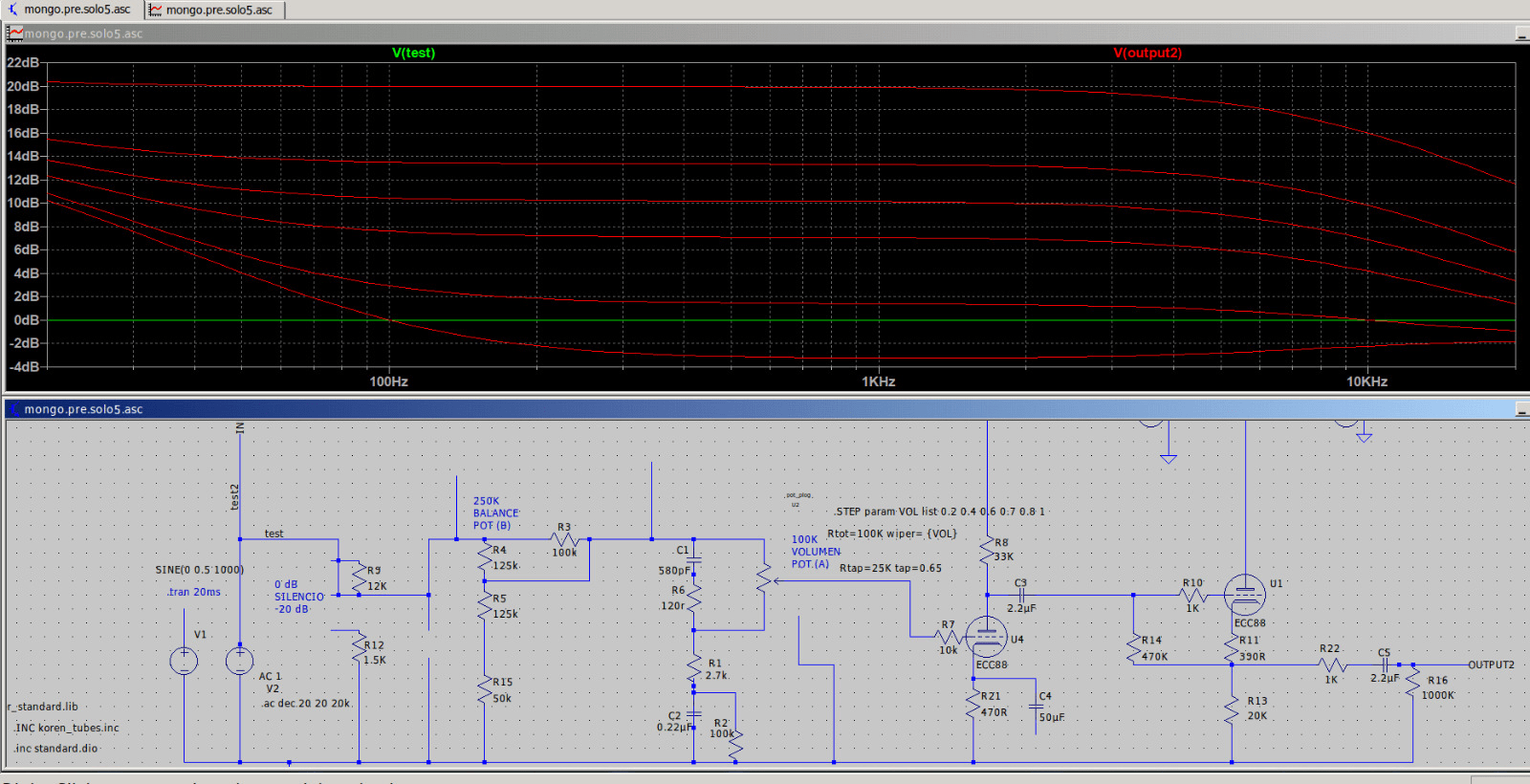The image size is (1530, 784).
Task: Select voltage source V2 symbol
Action: (239, 661)
